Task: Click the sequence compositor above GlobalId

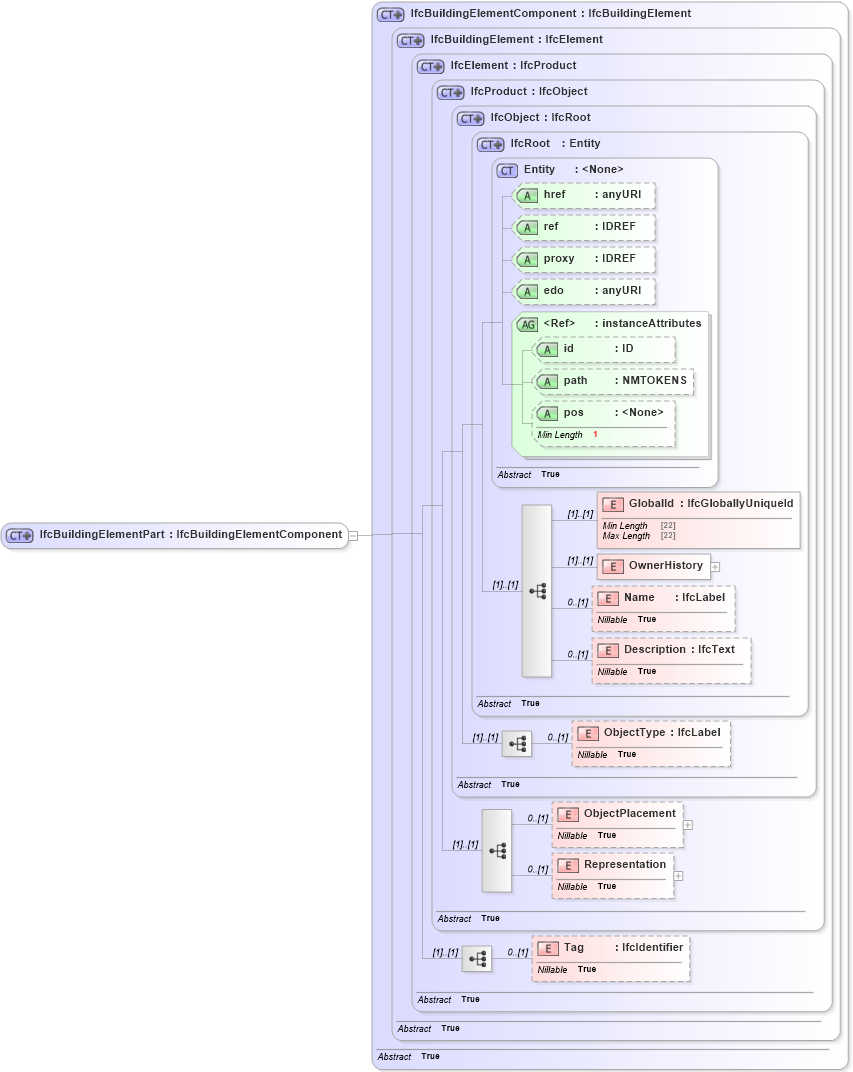Action: [537, 590]
